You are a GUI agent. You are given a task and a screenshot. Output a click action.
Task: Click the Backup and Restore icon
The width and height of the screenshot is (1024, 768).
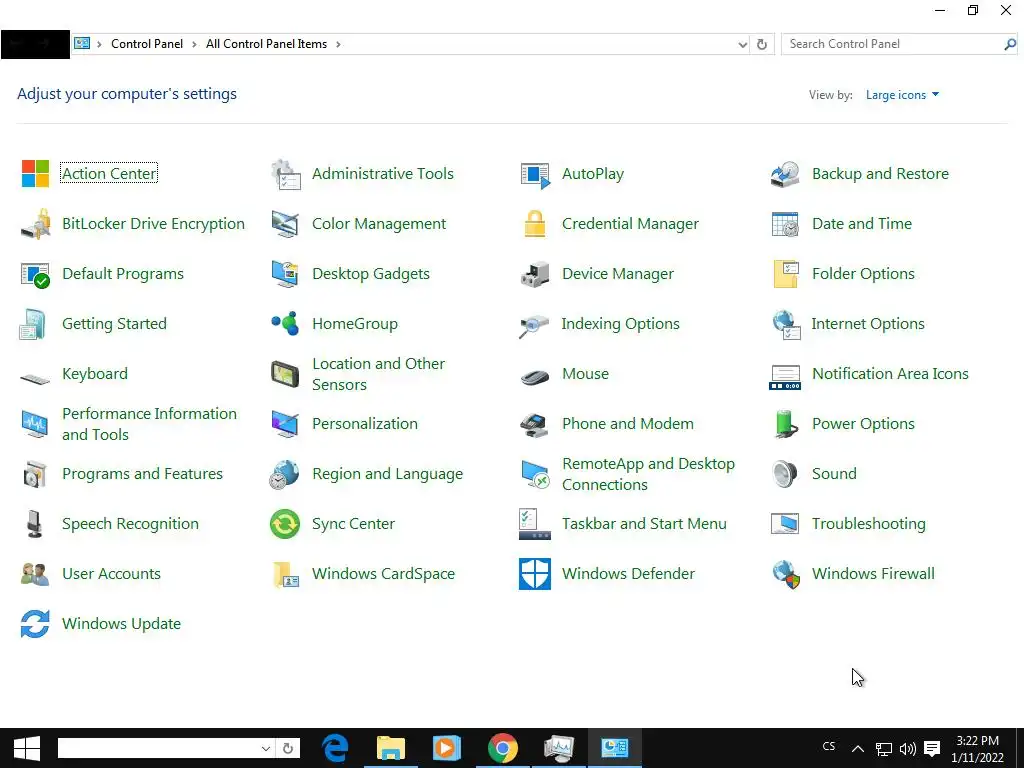point(785,174)
